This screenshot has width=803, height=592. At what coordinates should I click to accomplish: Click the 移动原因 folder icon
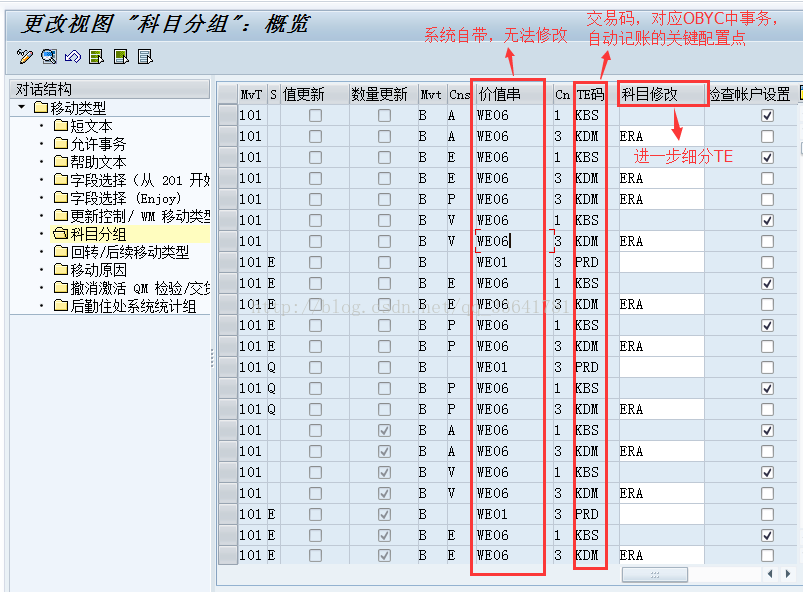(x=61, y=270)
